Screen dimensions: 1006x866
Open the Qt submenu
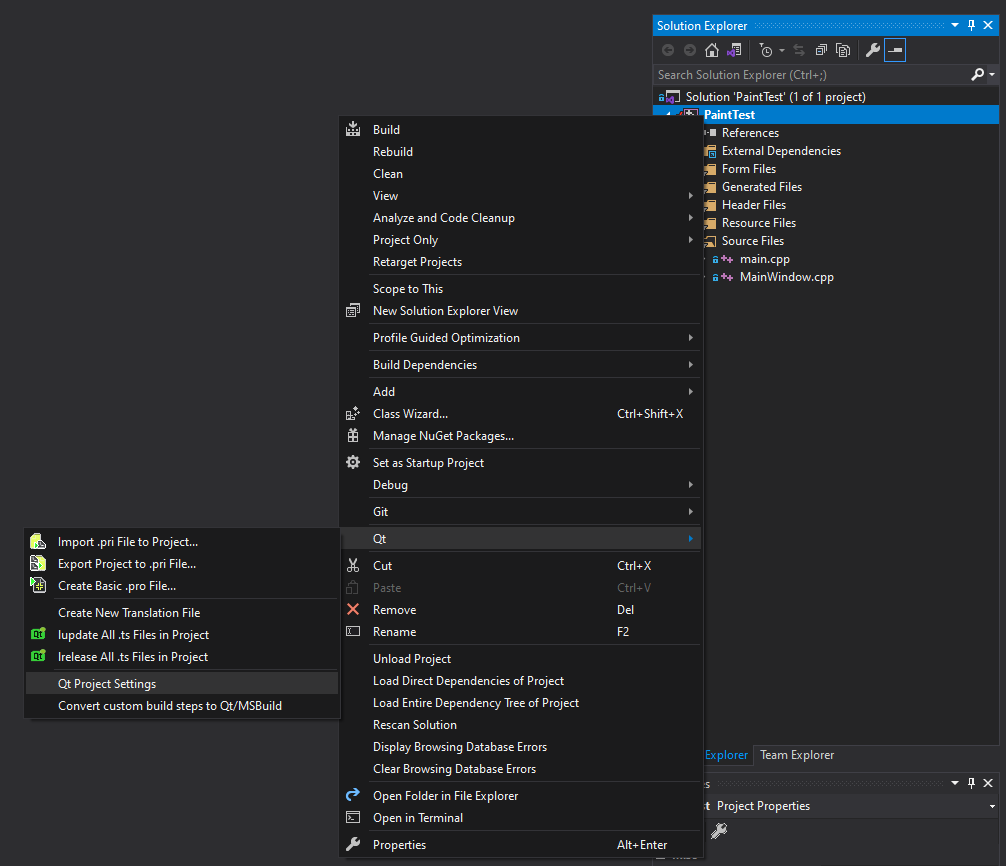tap(521, 539)
